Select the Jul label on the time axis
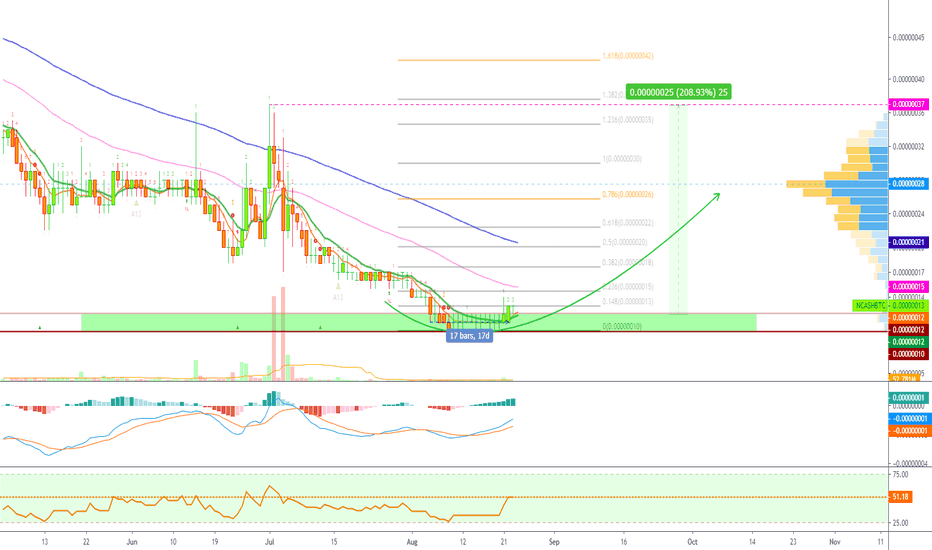The height and width of the screenshot is (550, 932). pos(269,542)
